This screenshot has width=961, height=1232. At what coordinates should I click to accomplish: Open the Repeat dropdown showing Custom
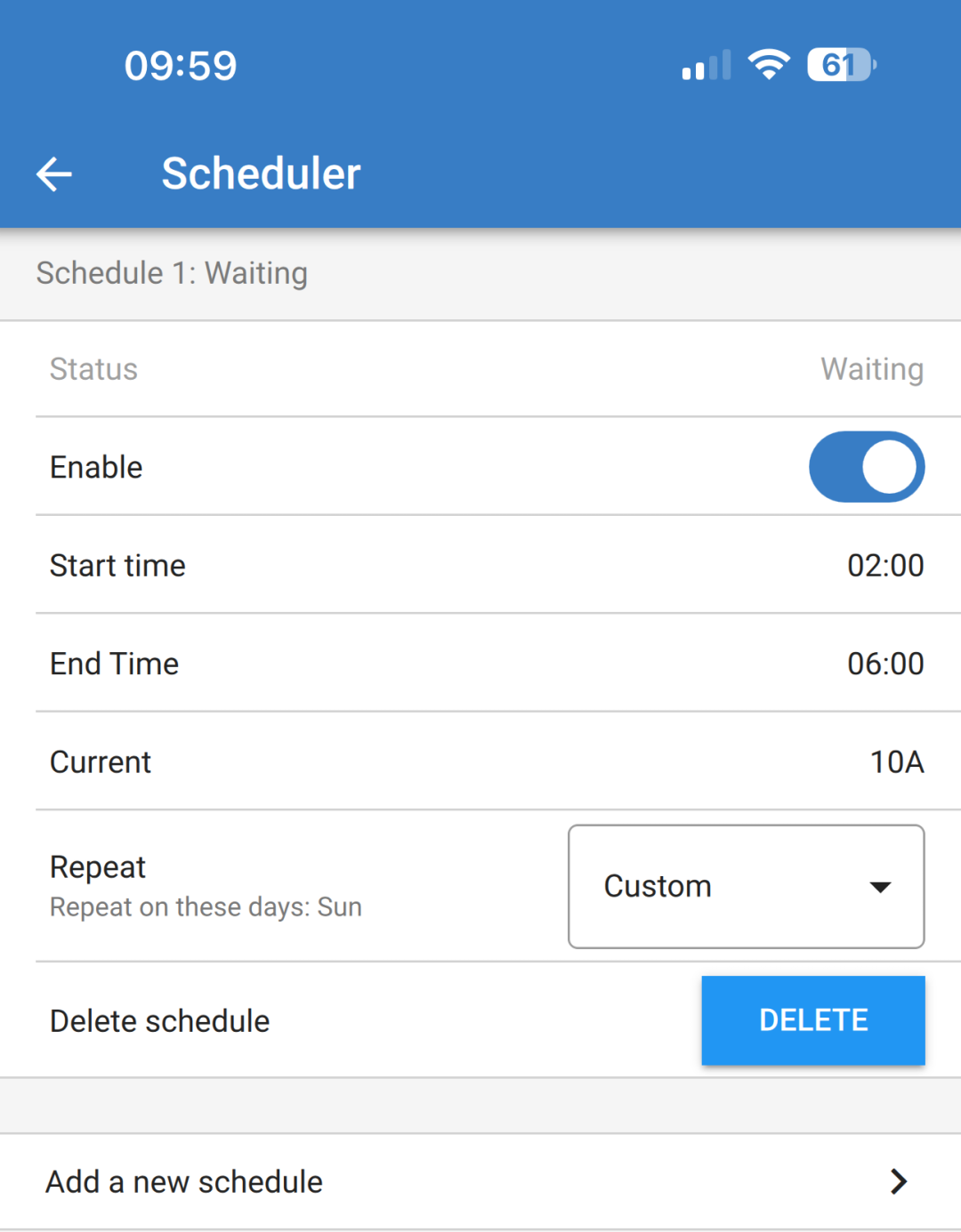(x=746, y=886)
